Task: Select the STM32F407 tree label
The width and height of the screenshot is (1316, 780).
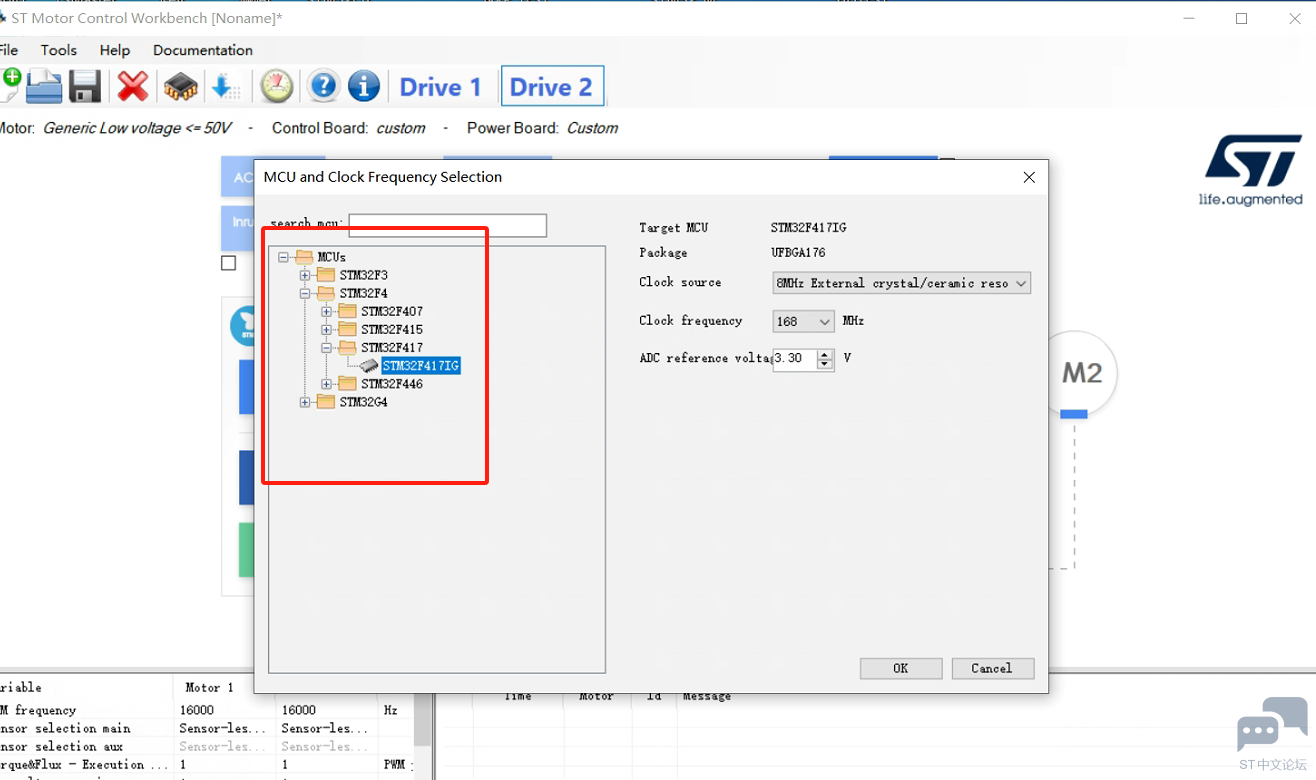Action: (392, 312)
